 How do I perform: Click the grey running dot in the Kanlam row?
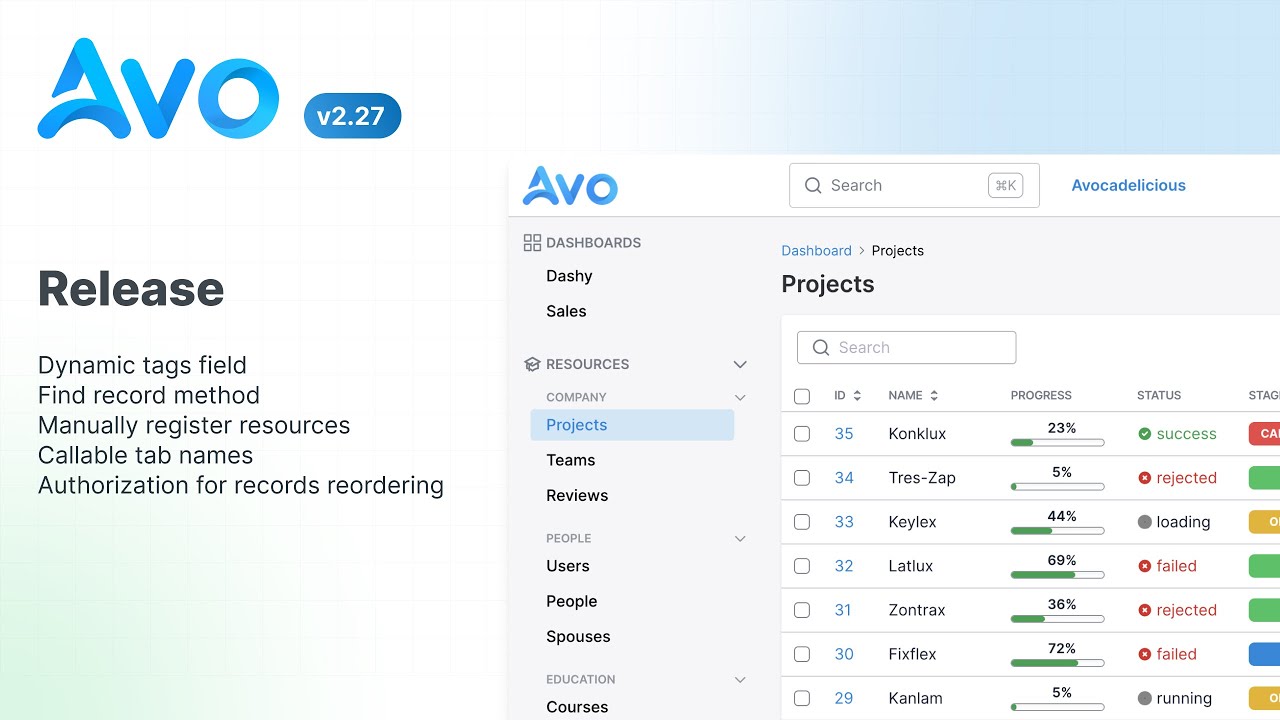click(x=1145, y=698)
